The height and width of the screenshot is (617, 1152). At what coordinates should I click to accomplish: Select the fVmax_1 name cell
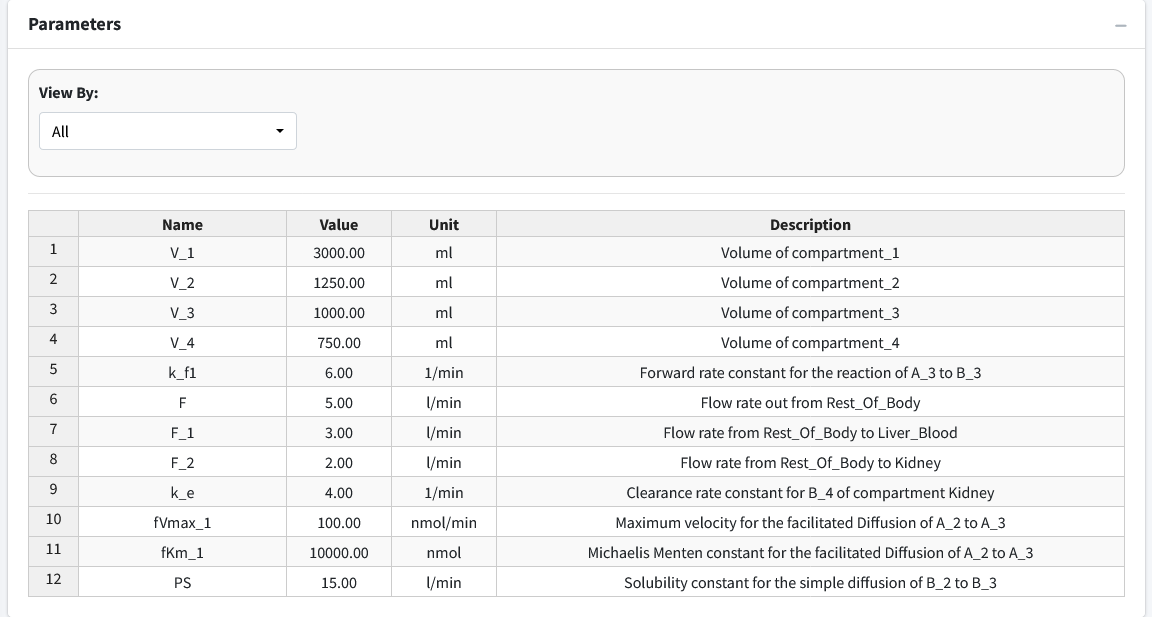(x=182, y=522)
